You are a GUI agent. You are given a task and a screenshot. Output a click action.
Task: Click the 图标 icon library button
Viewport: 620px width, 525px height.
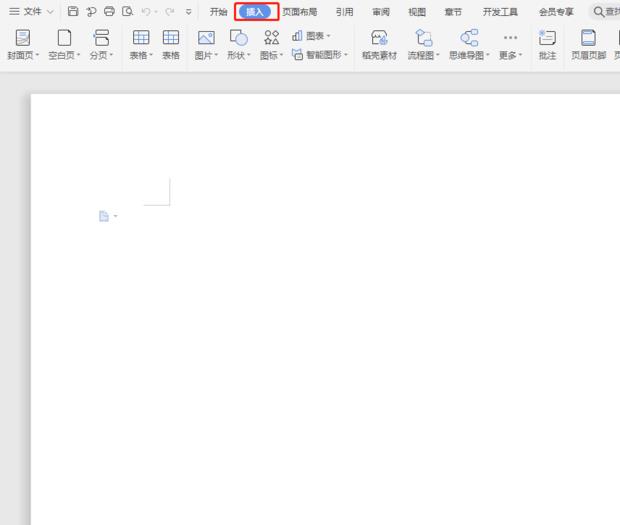coord(271,38)
